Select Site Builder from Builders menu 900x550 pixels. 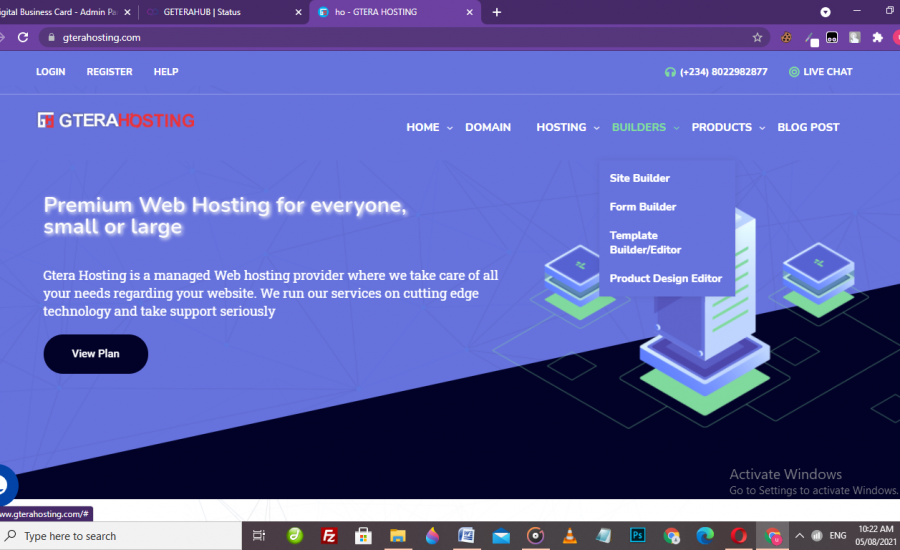(640, 178)
